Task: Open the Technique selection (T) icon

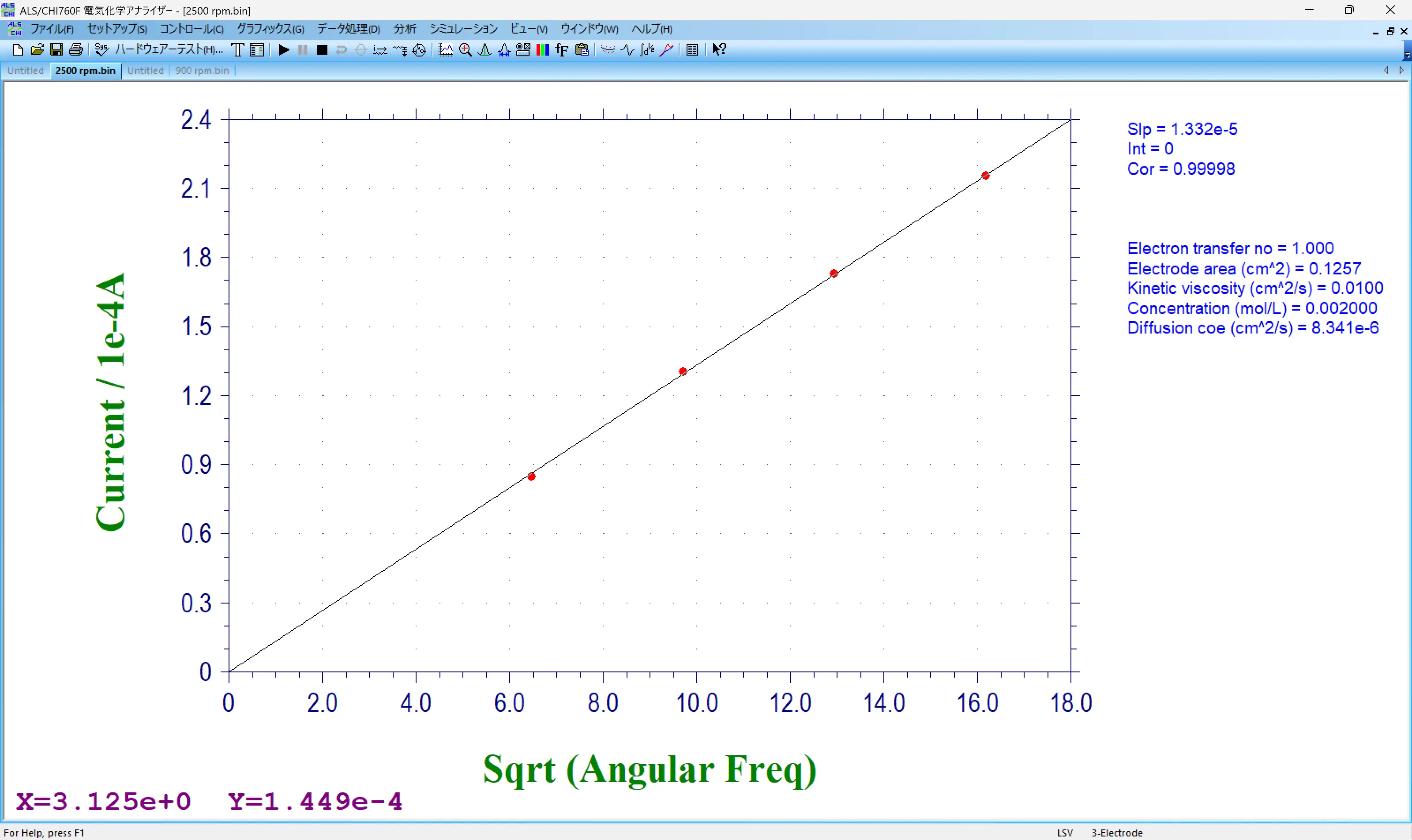Action: (238, 50)
